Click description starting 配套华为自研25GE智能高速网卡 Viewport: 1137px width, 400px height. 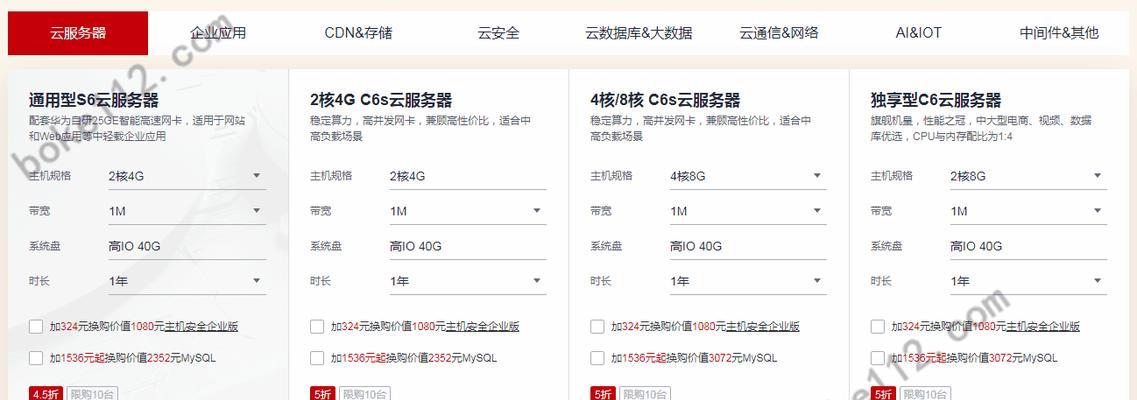(x=137, y=128)
